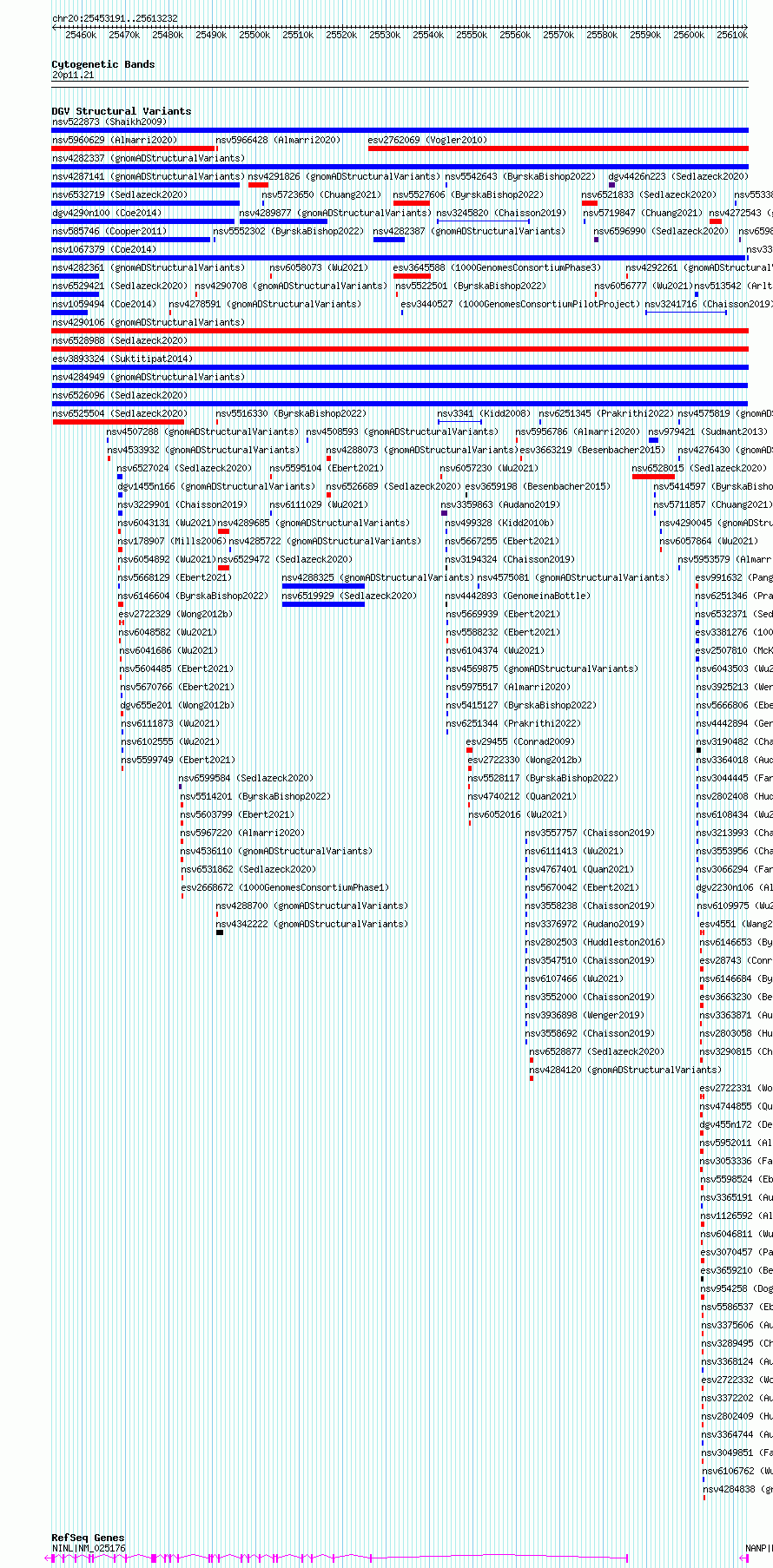Click esv2668672 1000GenomesConsortiumPhase1 label
The width and height of the screenshot is (773, 1568).
285,887
